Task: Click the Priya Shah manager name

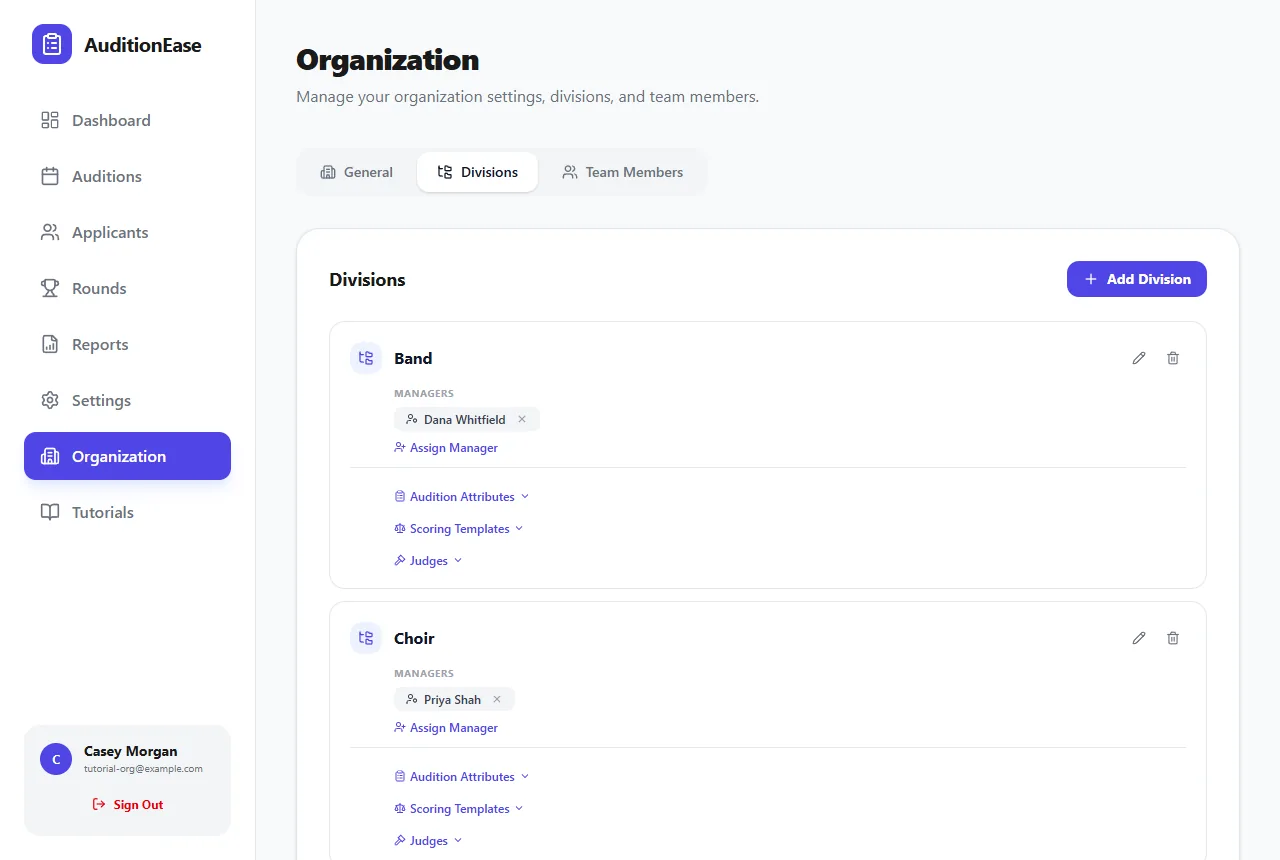Action: click(x=452, y=700)
